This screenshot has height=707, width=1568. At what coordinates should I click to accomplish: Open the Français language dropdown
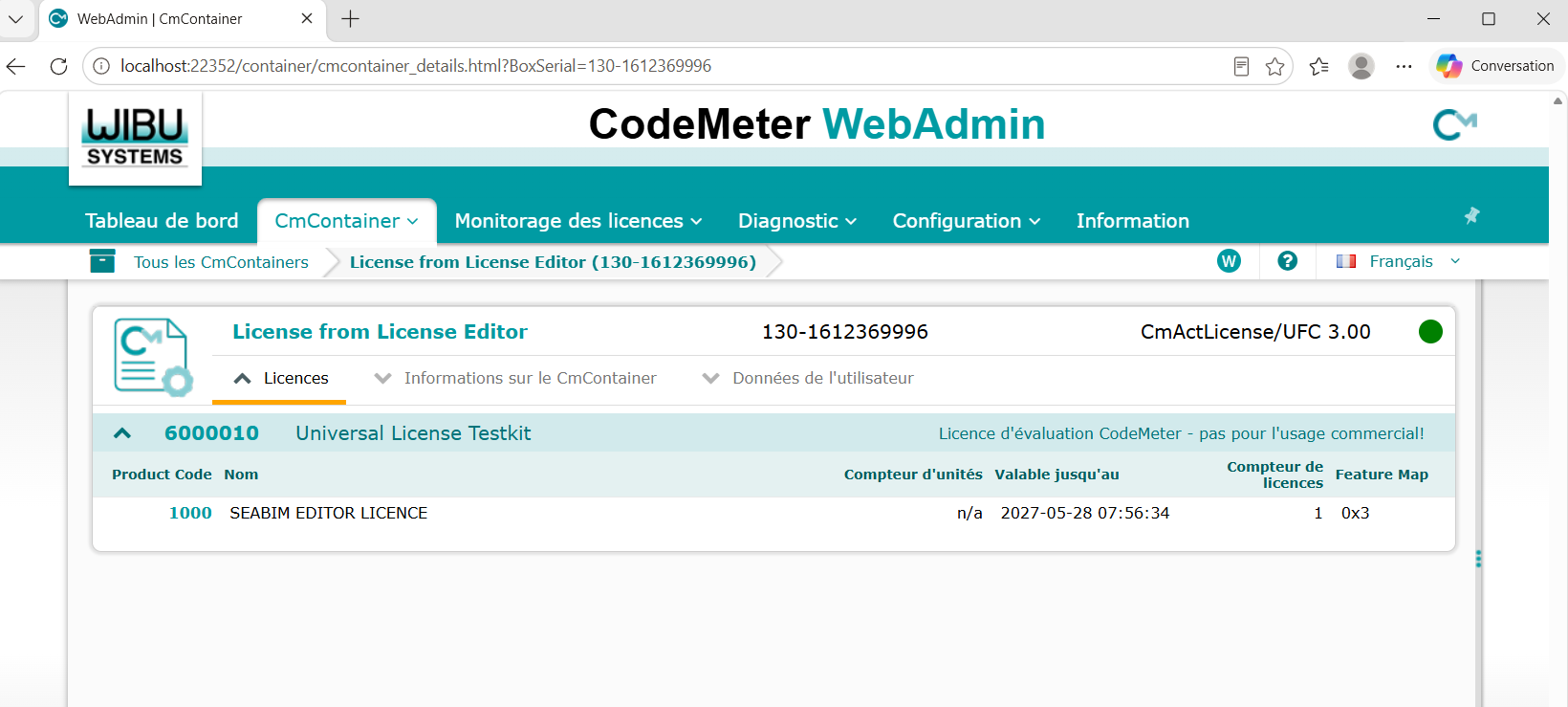tap(1400, 261)
